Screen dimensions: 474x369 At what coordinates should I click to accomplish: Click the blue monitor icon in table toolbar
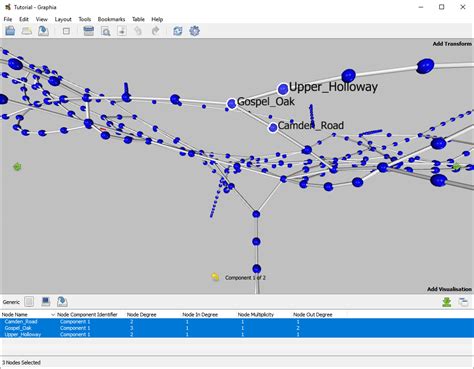coord(46,302)
